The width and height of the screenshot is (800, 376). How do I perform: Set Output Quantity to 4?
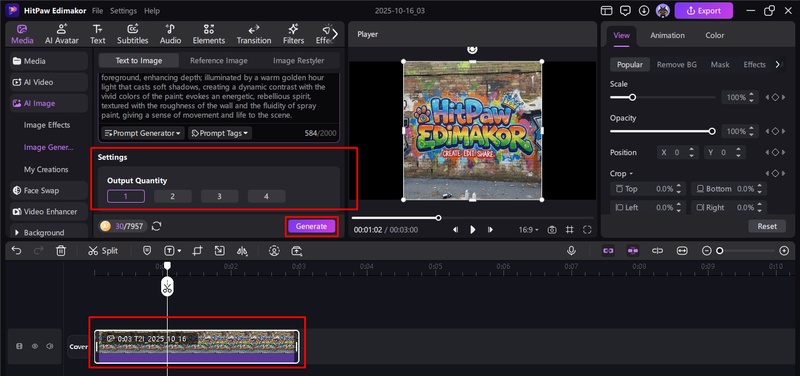(266, 196)
